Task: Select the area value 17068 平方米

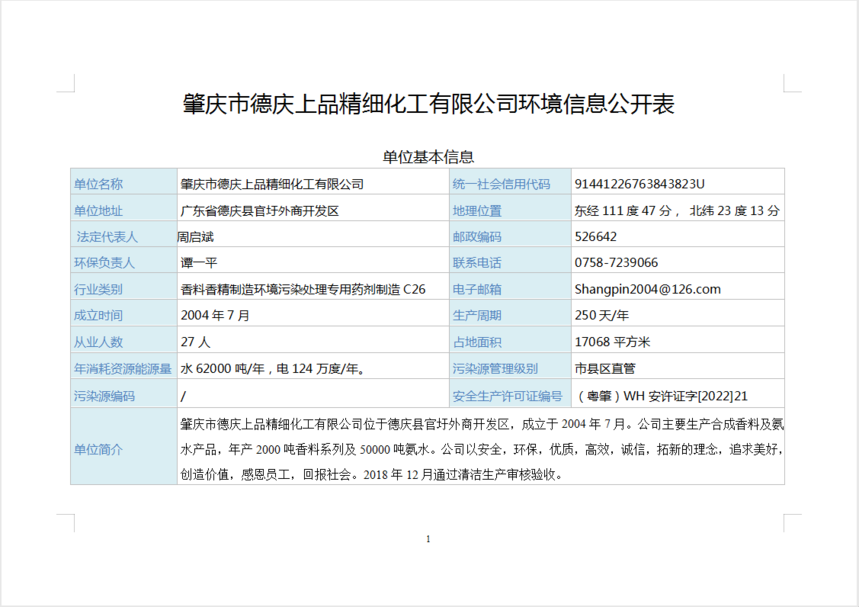Action: (x=612, y=342)
